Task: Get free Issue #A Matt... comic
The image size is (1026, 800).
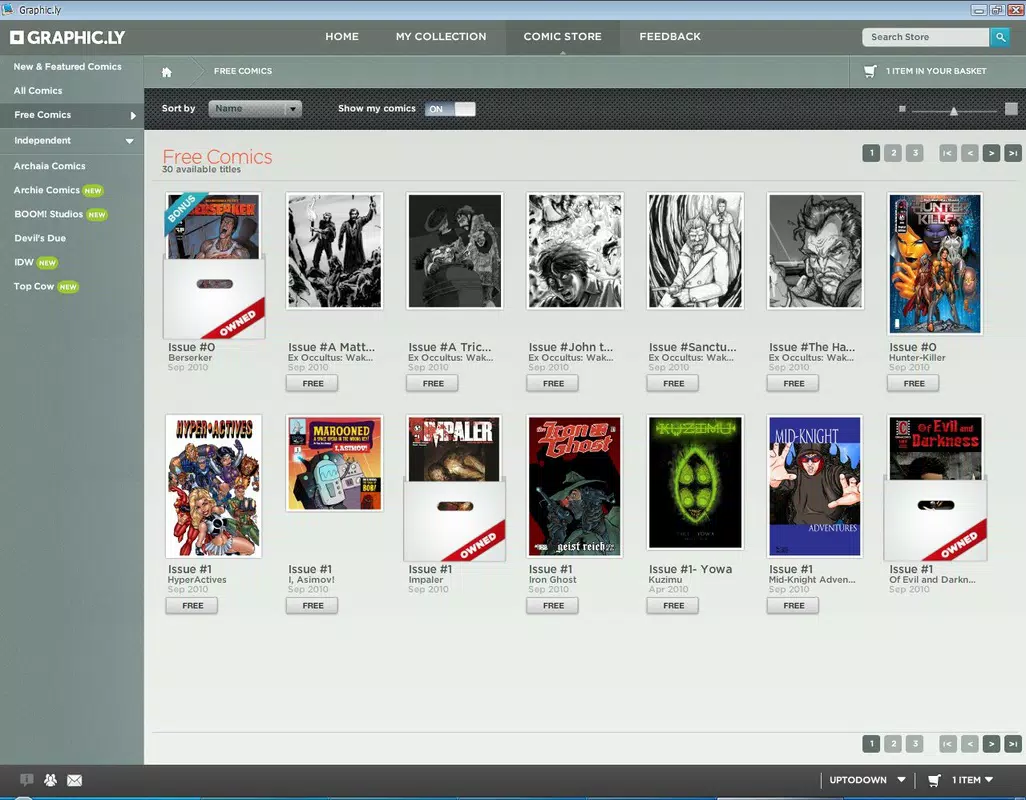Action: pos(312,383)
